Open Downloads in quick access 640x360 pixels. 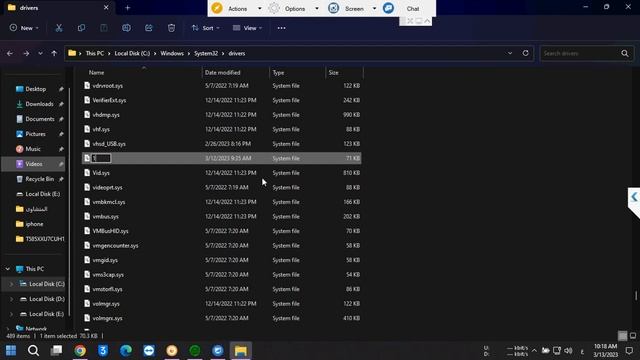coord(39,104)
